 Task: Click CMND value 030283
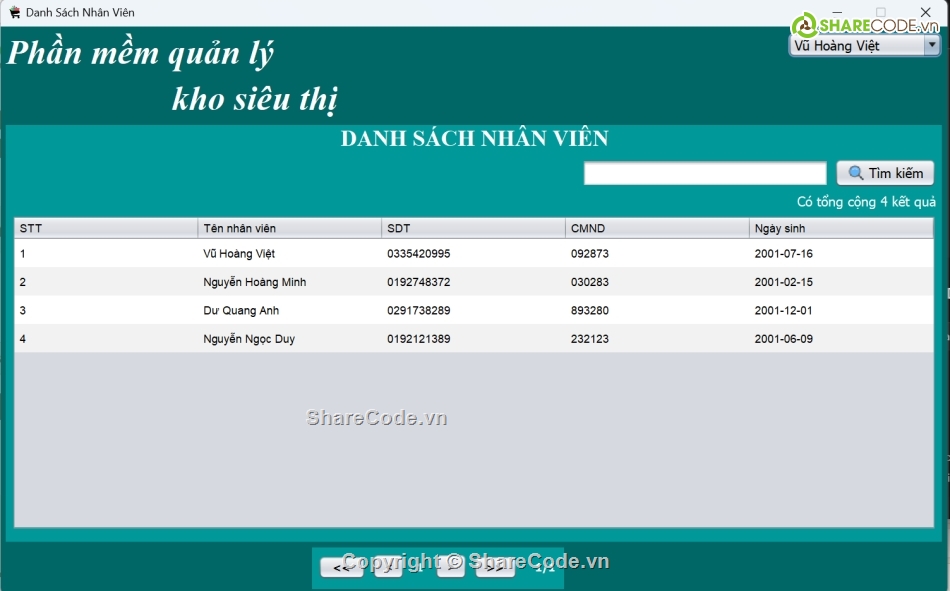click(590, 282)
